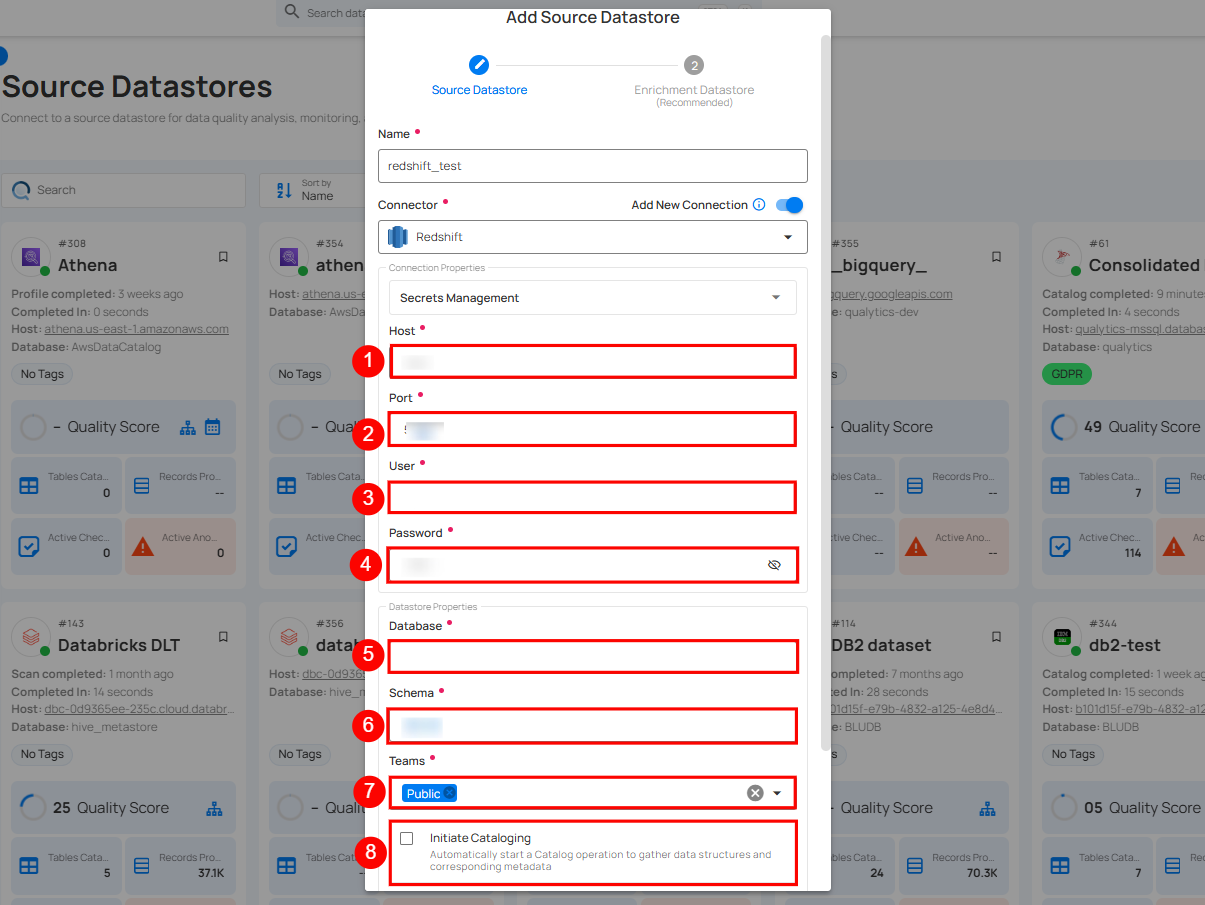This screenshot has height=905, width=1205.
Task: Click the search magnifier icon in the Search bar
Action: (x=21, y=190)
